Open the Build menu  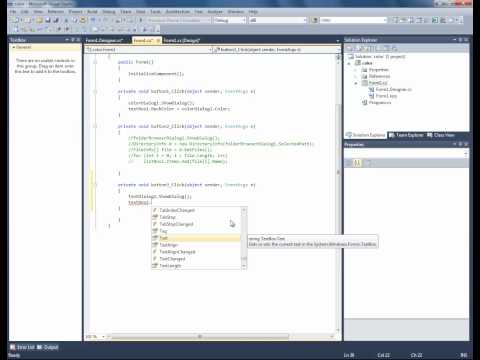point(92,12)
